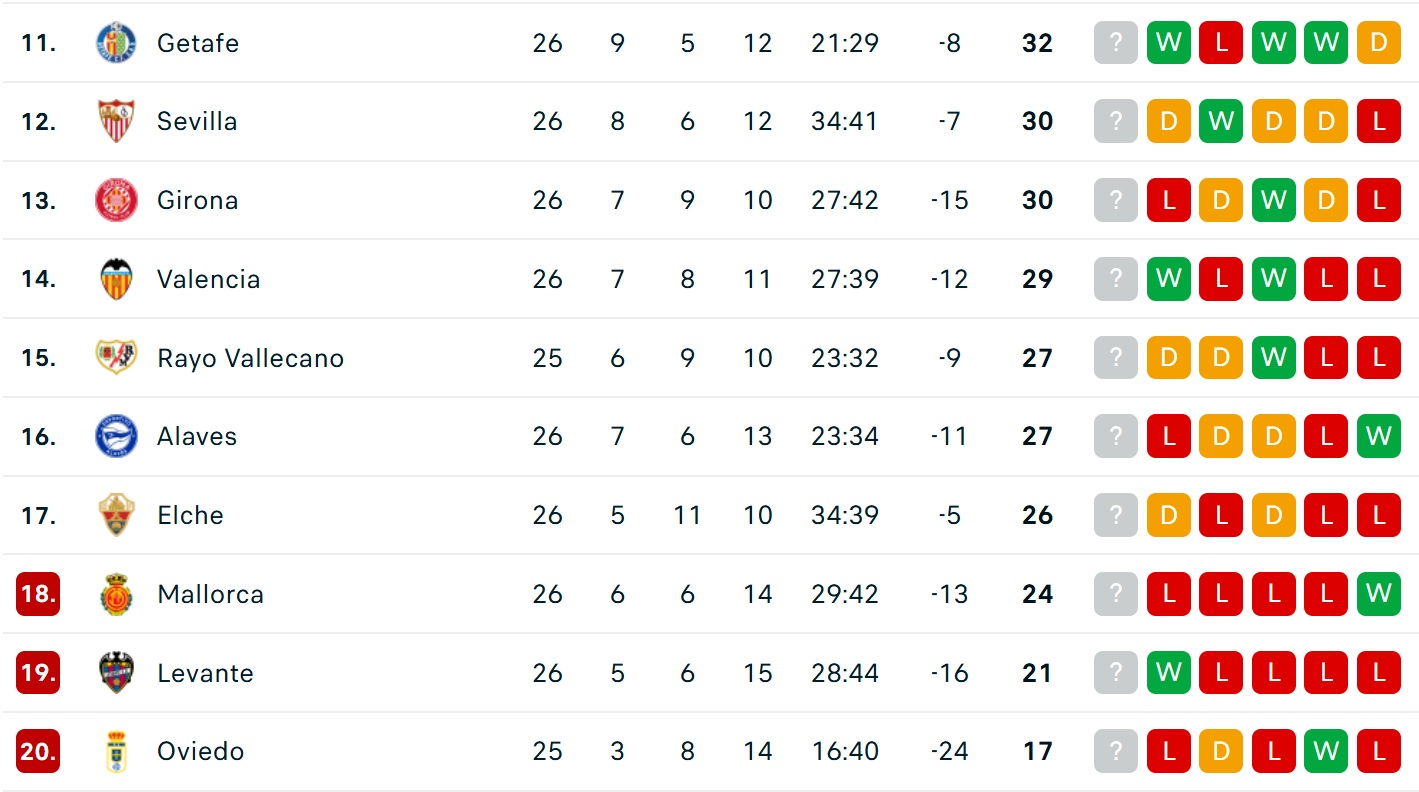Screen dimensions: 1419x792
Task: Click the Sevilla club crest
Action: (116, 121)
